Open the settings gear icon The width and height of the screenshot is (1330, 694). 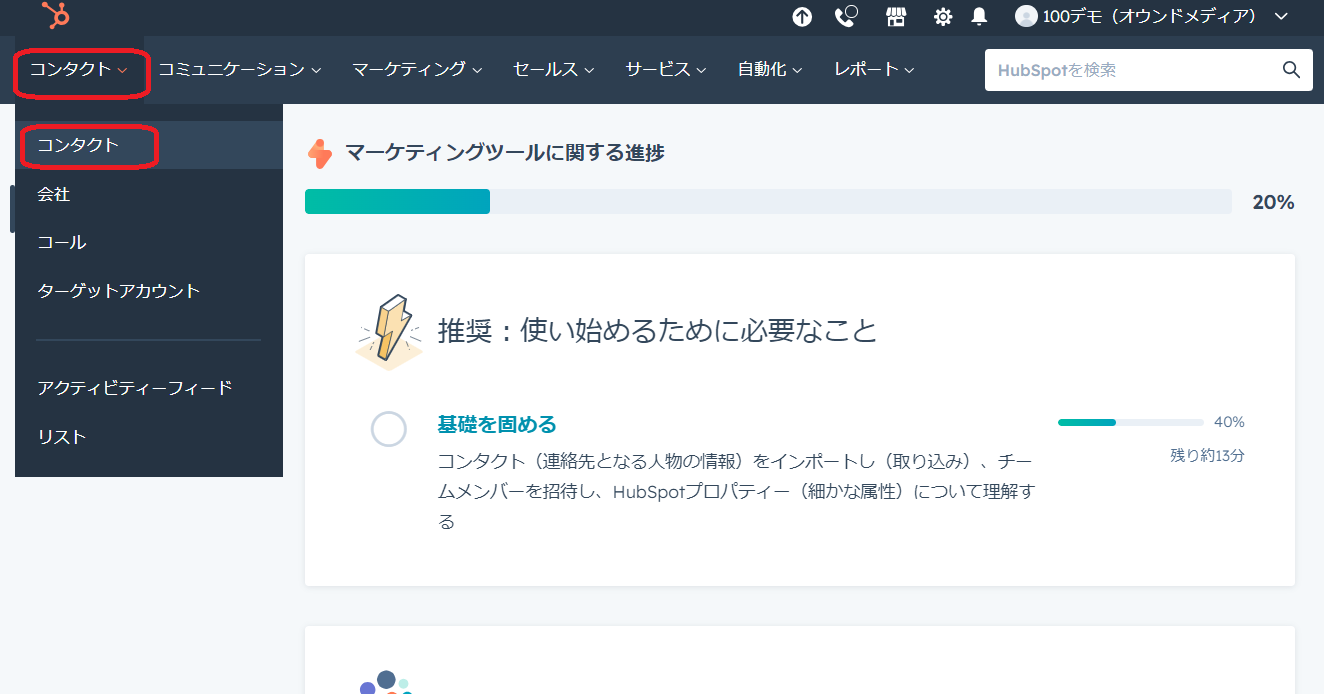point(943,16)
